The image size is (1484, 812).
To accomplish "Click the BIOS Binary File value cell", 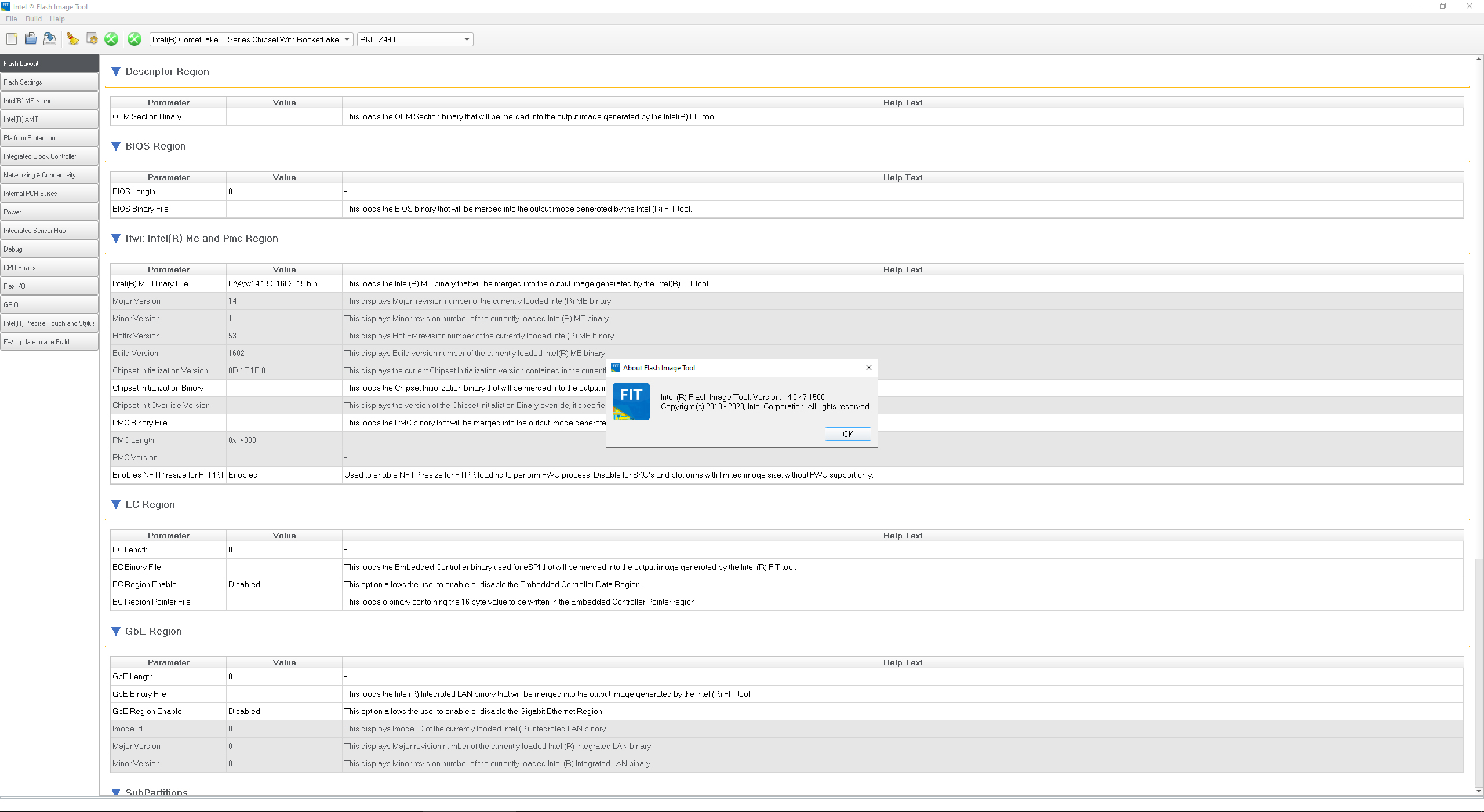I will [284, 209].
